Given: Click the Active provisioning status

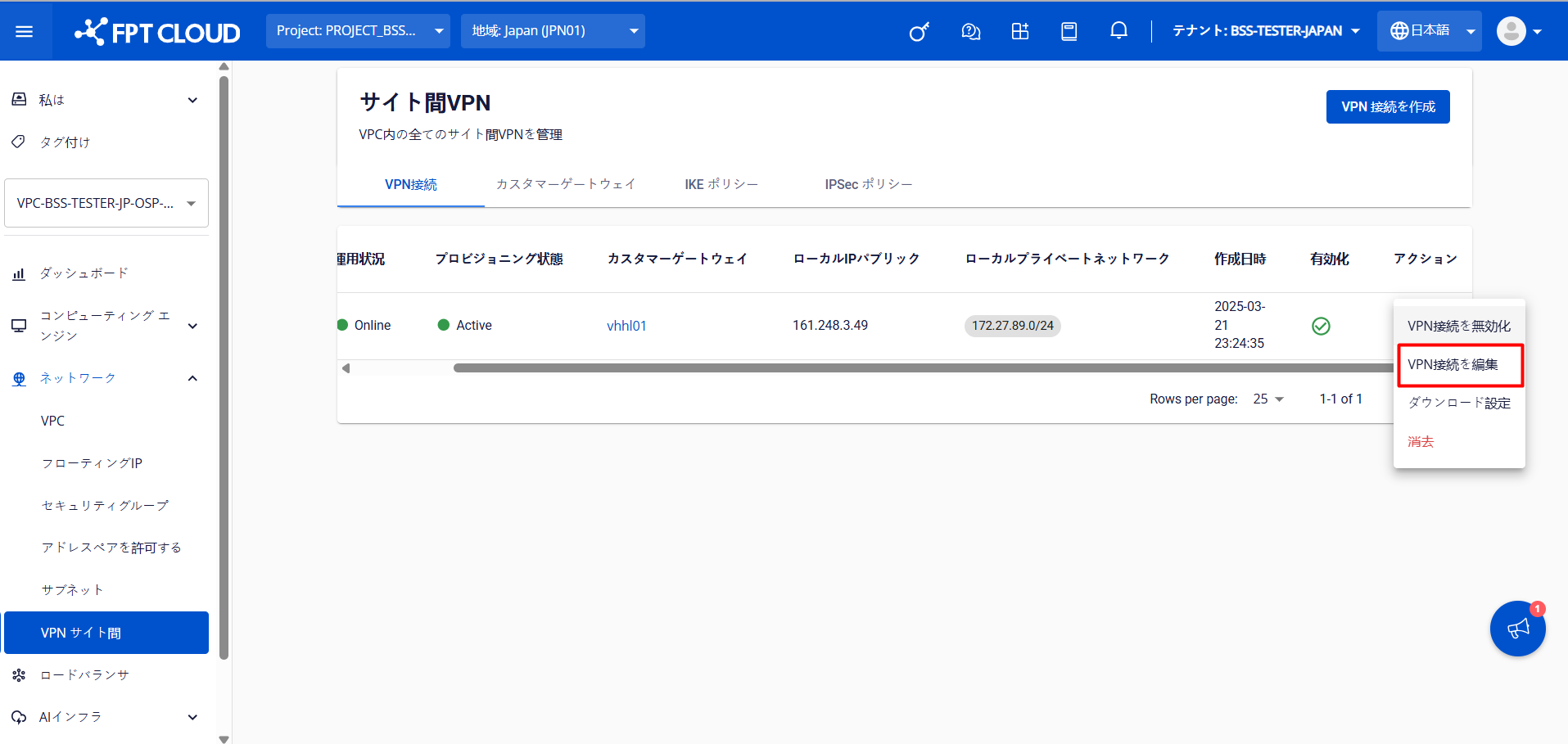Looking at the screenshot, I should (x=465, y=326).
